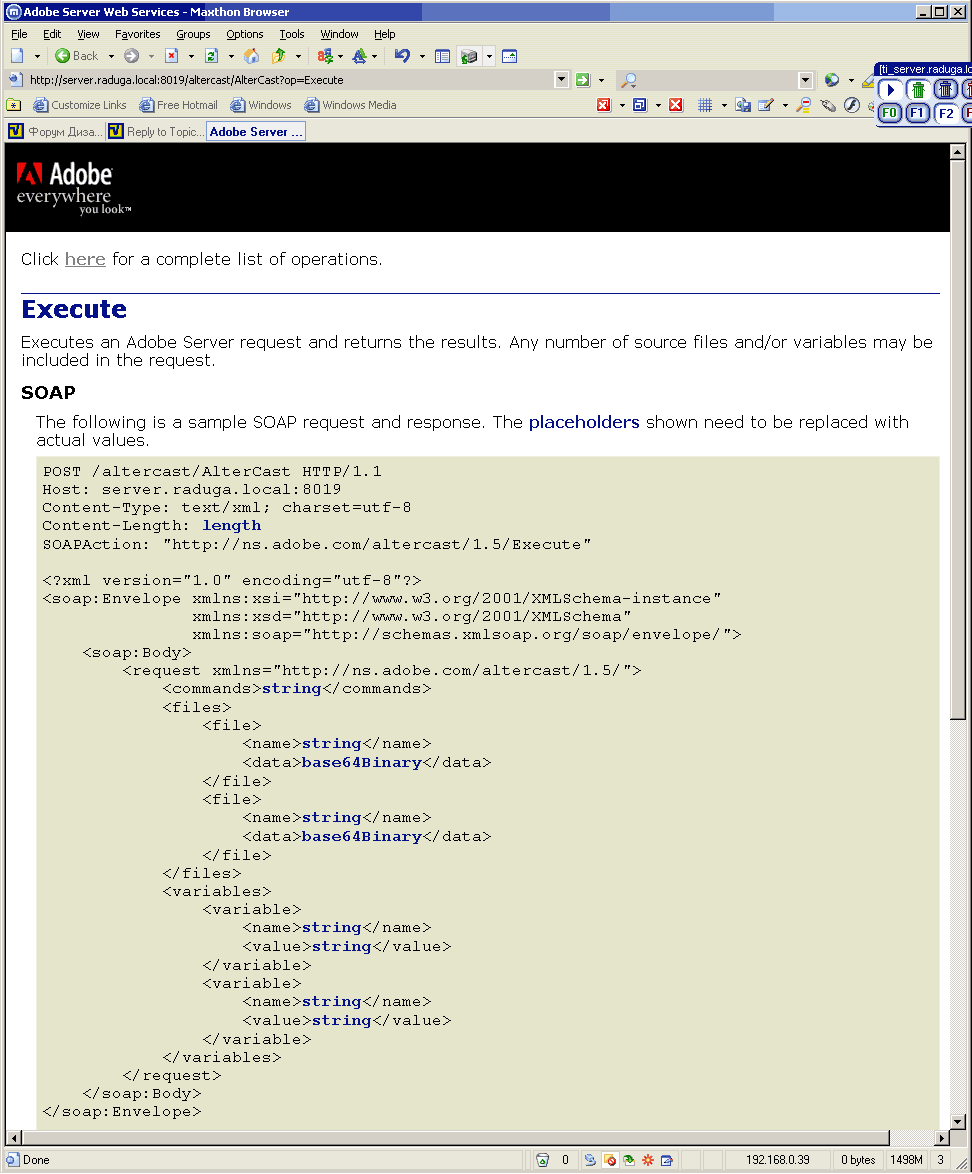
Task: Click the red X close-all icon
Action: (604, 105)
